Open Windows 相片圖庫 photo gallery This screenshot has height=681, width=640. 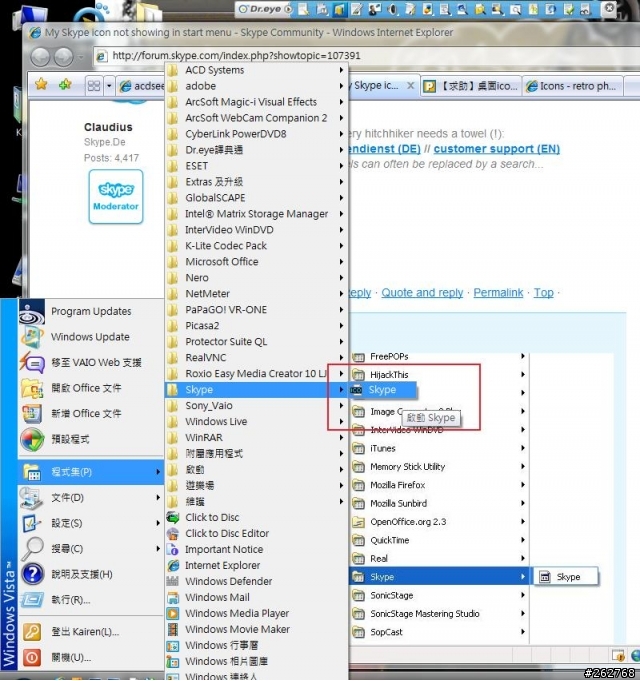click(256, 661)
